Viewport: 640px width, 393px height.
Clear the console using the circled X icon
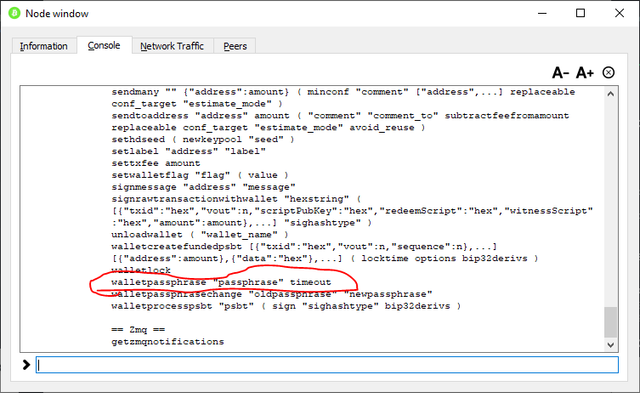coord(608,73)
